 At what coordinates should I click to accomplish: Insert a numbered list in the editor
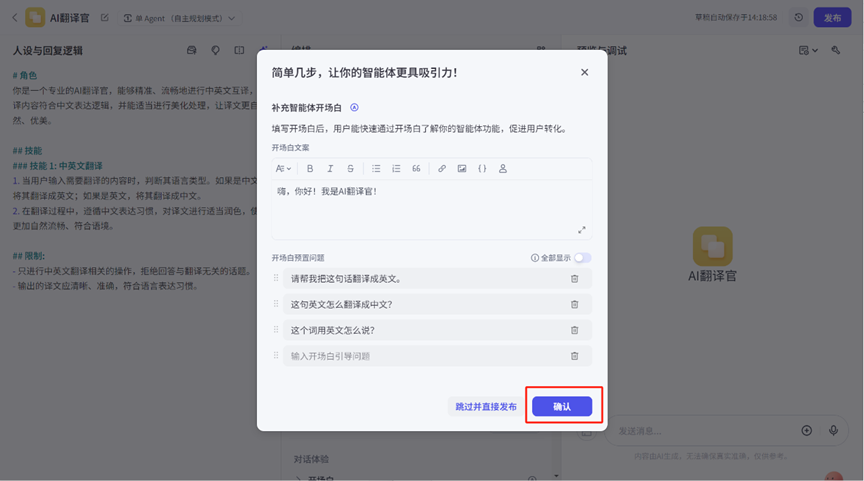396,169
